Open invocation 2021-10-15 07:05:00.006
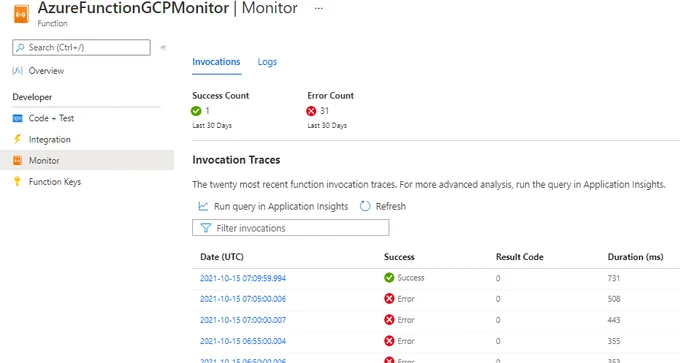 pos(243,299)
